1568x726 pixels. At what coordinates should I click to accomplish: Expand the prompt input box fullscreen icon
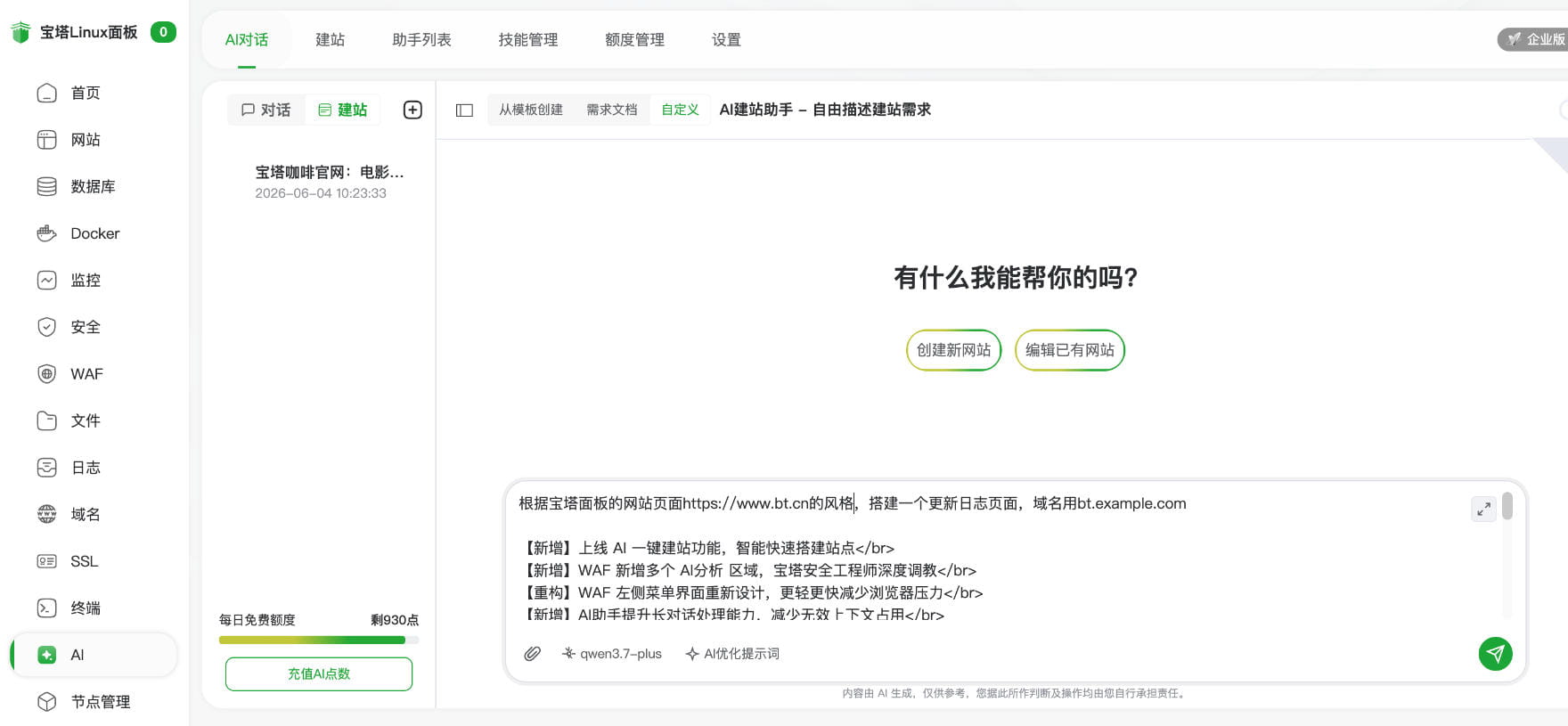coord(1483,509)
